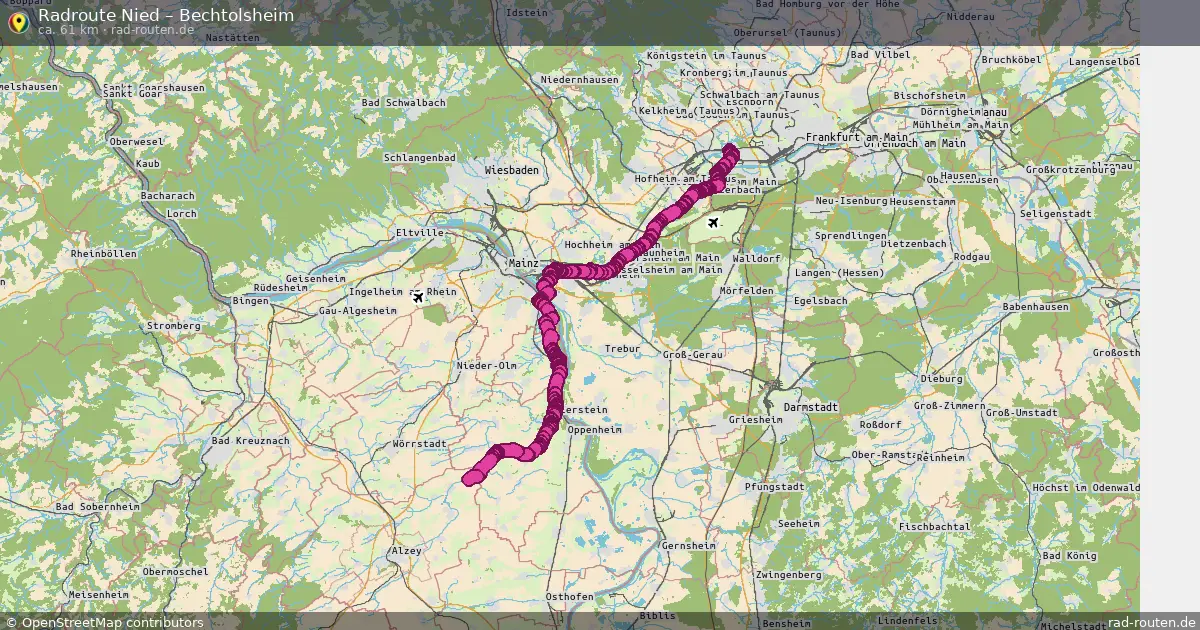Click the Rheinböllen town label

pyautogui.click(x=103, y=254)
